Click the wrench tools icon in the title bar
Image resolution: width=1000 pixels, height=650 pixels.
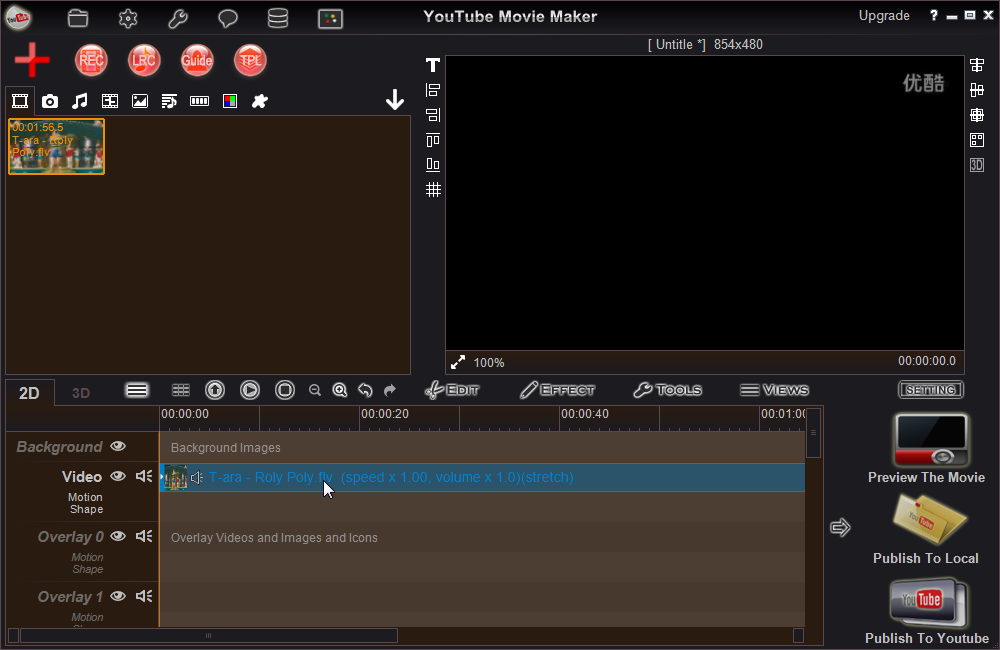point(178,18)
